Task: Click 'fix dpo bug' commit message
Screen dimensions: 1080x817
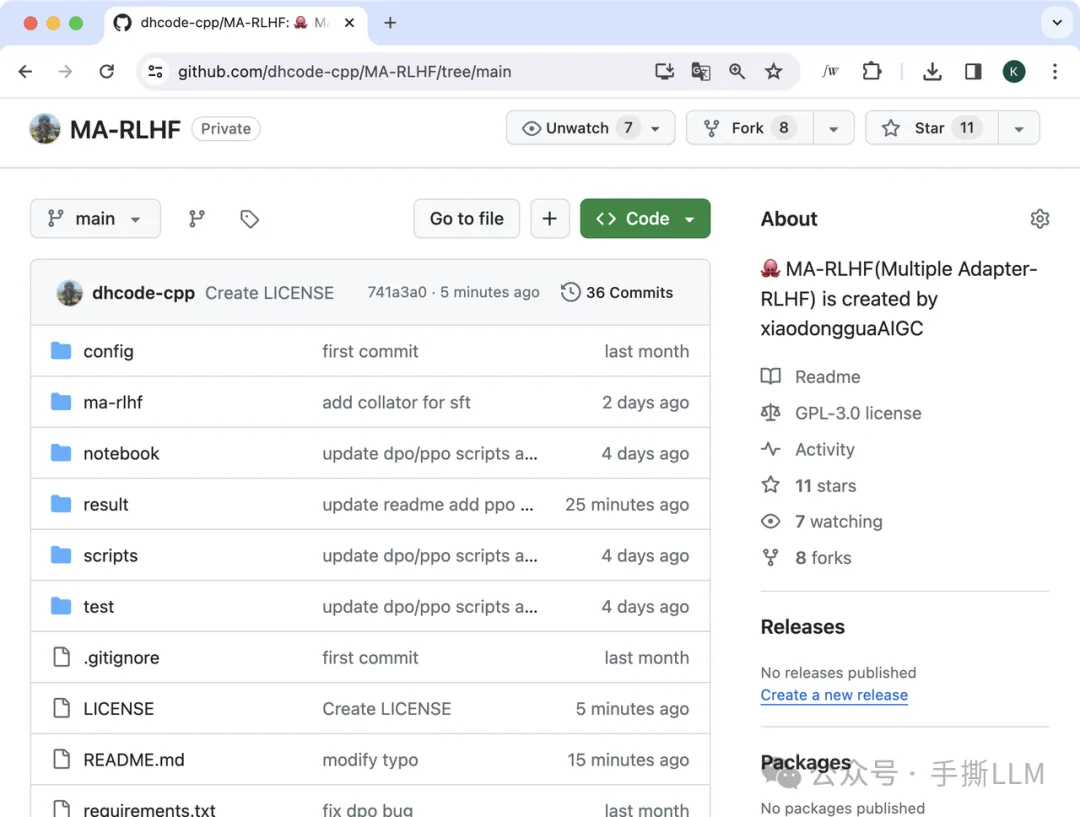Action: point(368,809)
